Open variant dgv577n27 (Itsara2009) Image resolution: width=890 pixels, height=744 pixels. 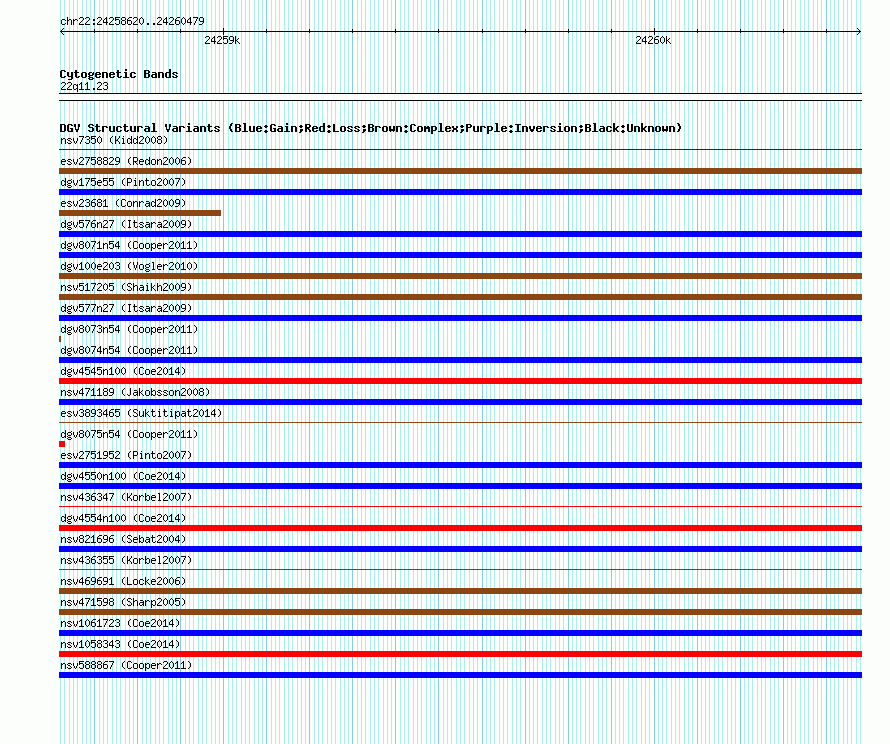click(x=126, y=308)
